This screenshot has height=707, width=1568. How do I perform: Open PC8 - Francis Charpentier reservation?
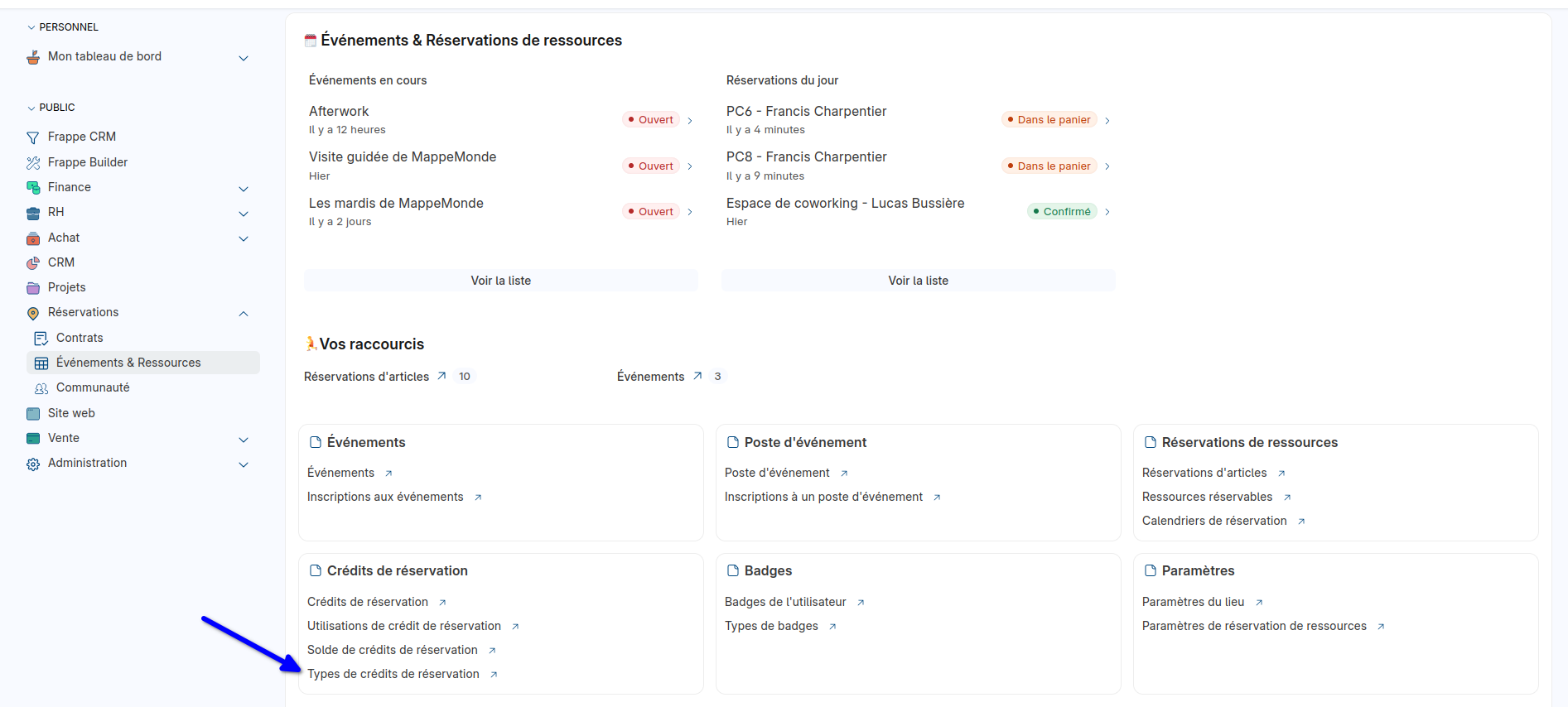(x=919, y=166)
